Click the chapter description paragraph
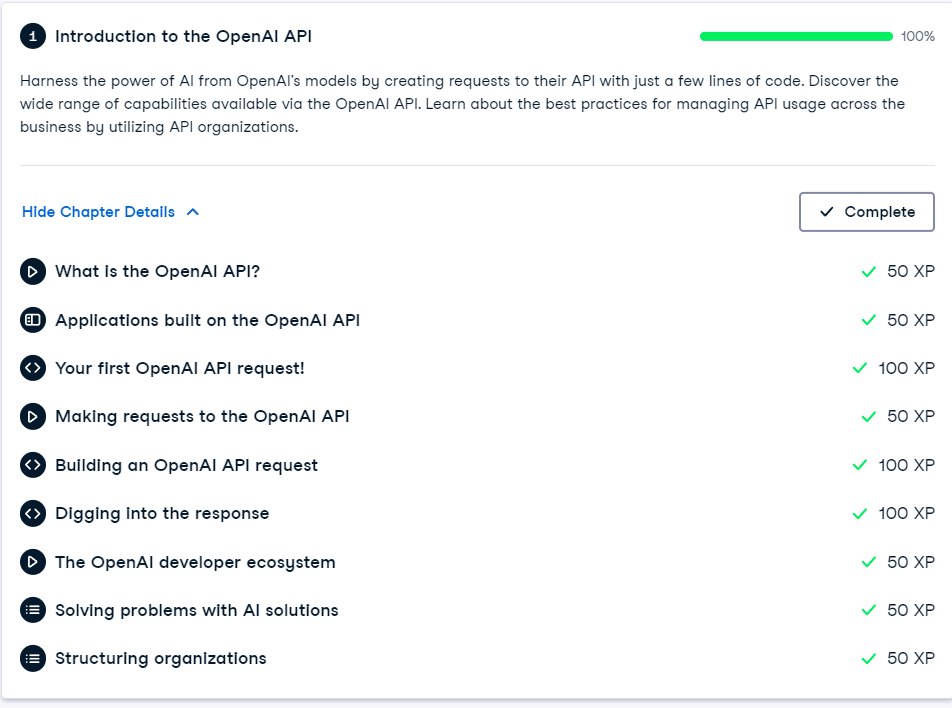The image size is (952, 708). [463, 104]
